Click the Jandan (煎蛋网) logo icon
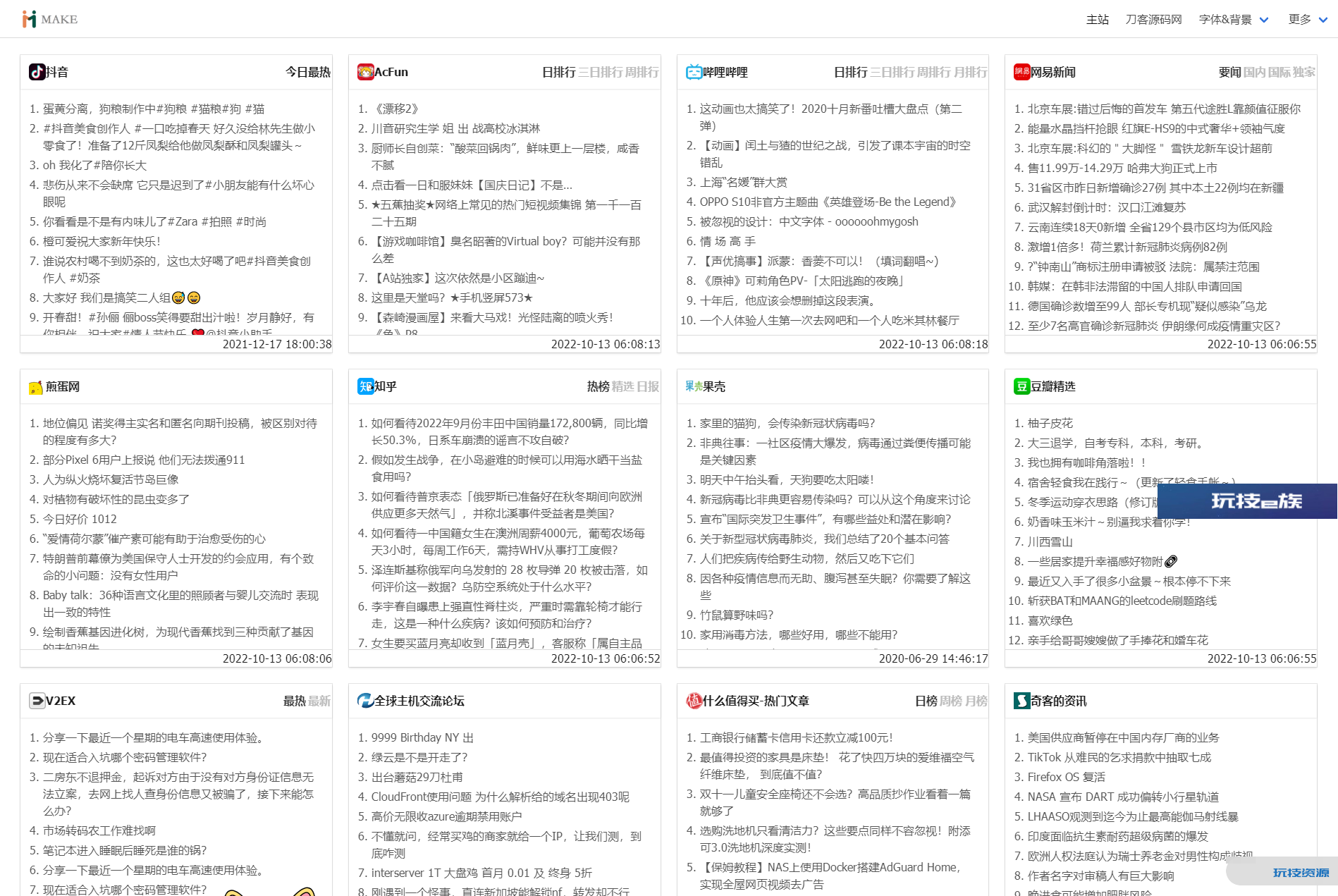This screenshot has width=1338, height=896. [x=37, y=387]
